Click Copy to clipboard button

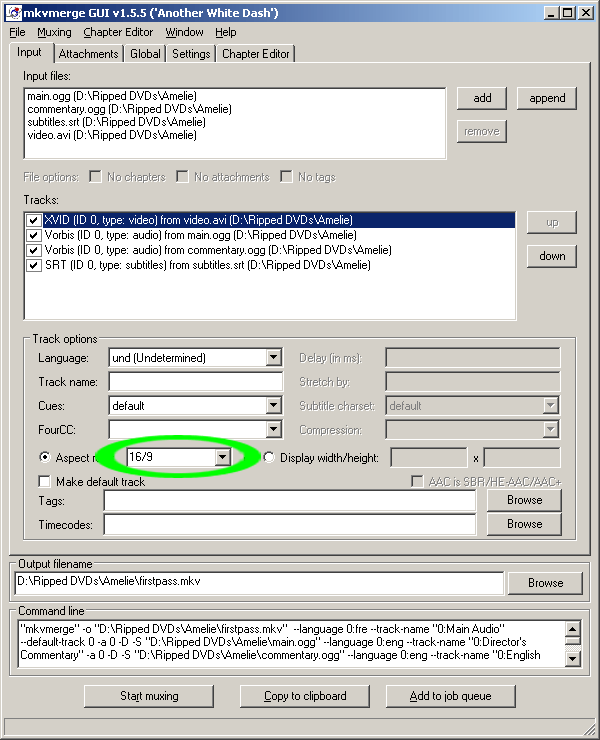point(305,696)
